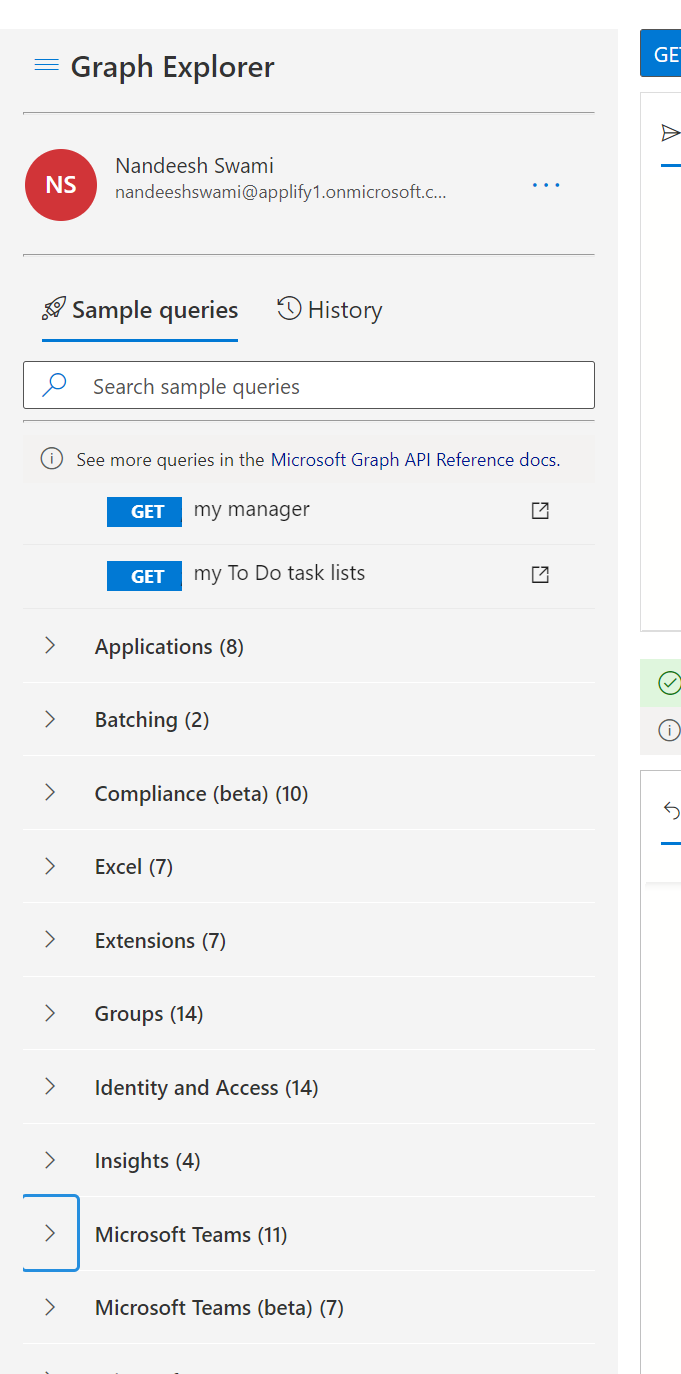This screenshot has width=681, height=1374.
Task: Run the GET my manager query
Action: point(144,511)
